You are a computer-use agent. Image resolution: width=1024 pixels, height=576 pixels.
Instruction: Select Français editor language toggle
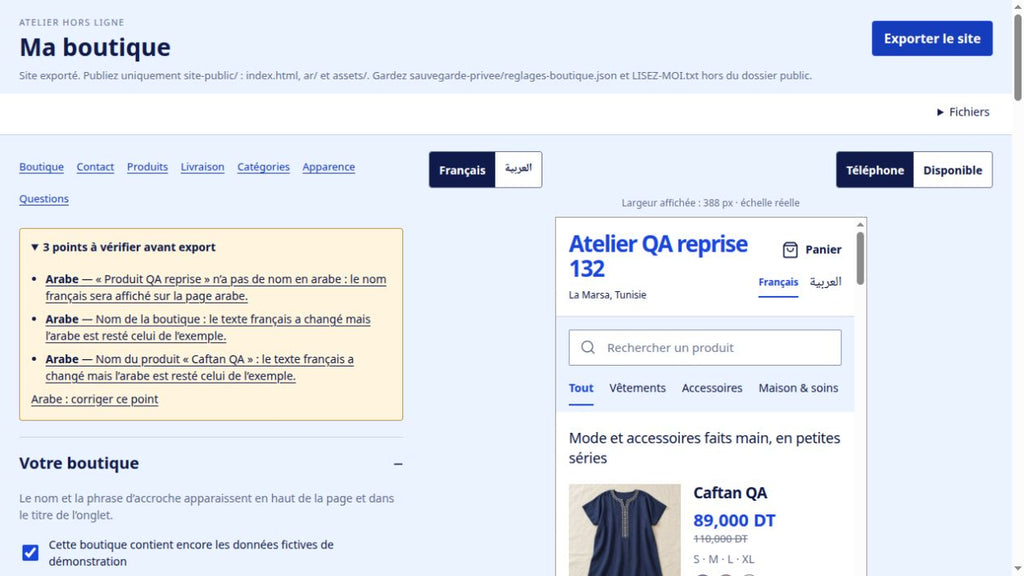[x=462, y=170]
